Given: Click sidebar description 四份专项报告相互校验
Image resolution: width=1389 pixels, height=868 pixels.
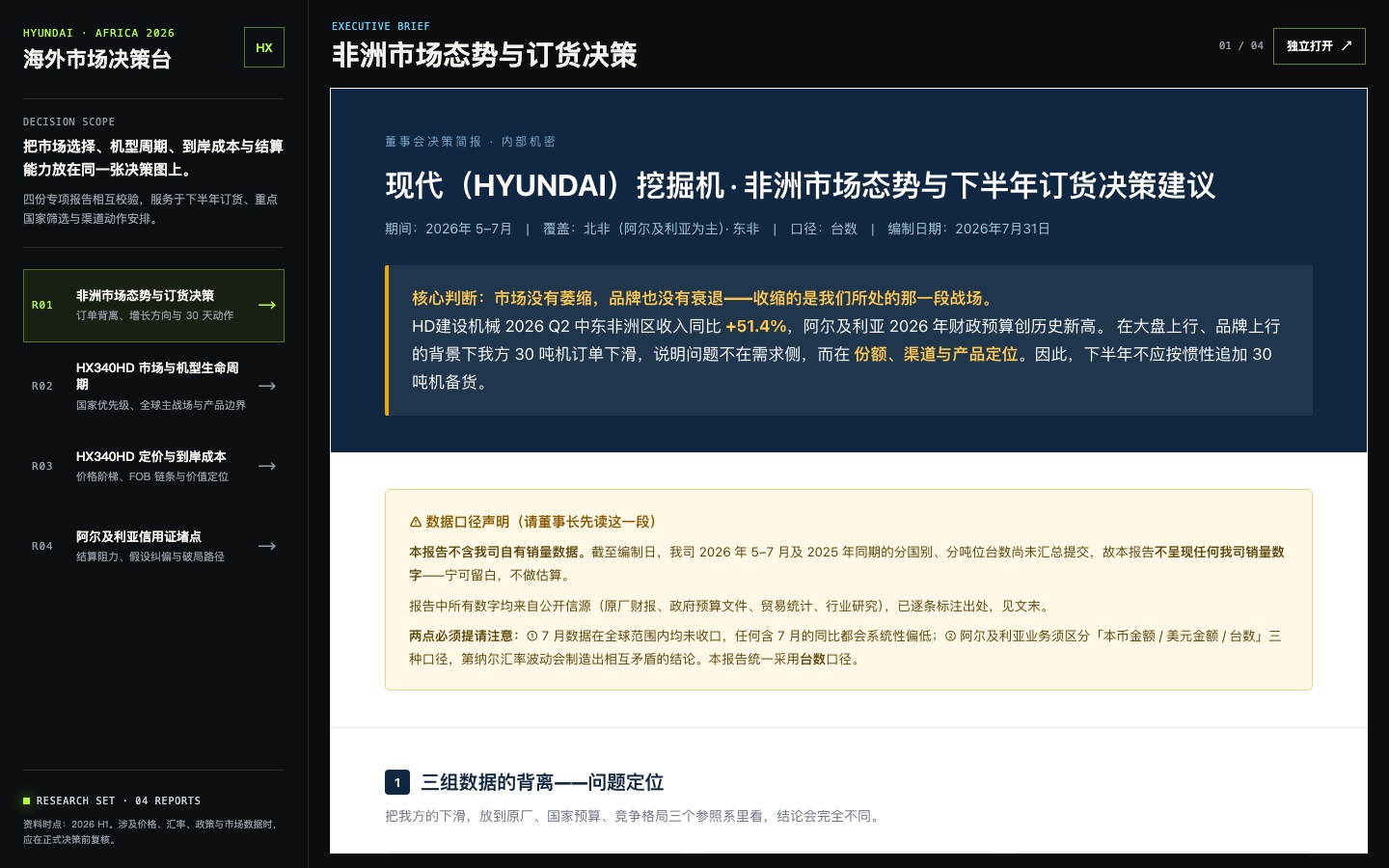Looking at the screenshot, I should (x=150, y=208).
